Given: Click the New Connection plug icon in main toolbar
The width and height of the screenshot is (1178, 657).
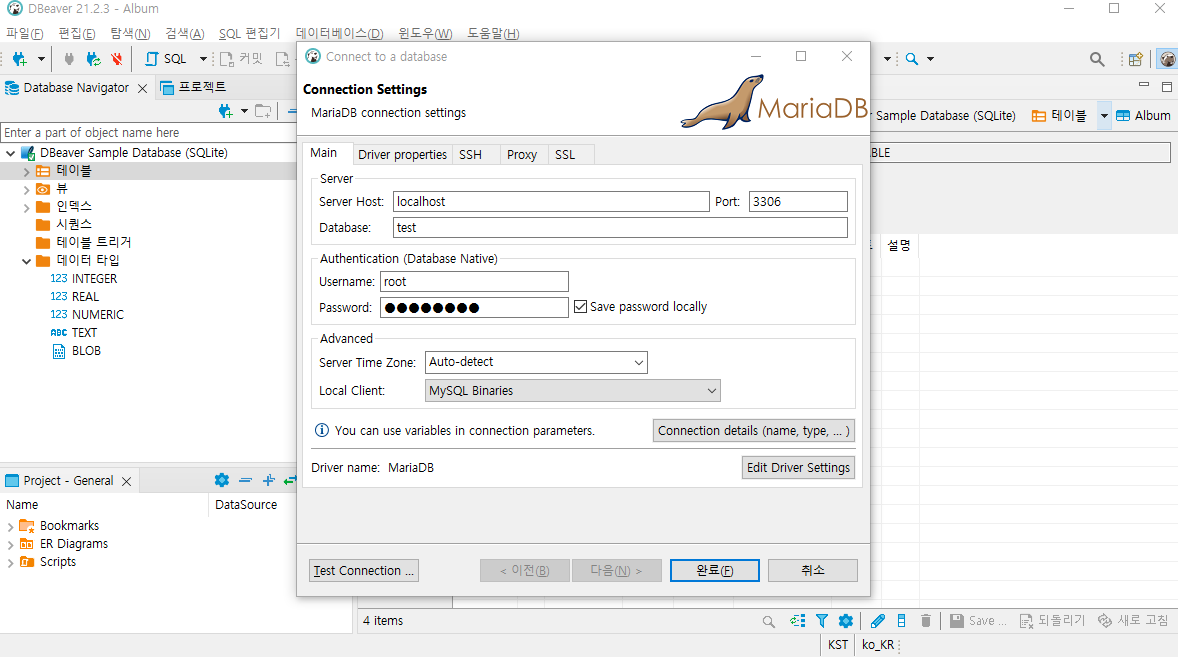Looking at the screenshot, I should 20,59.
